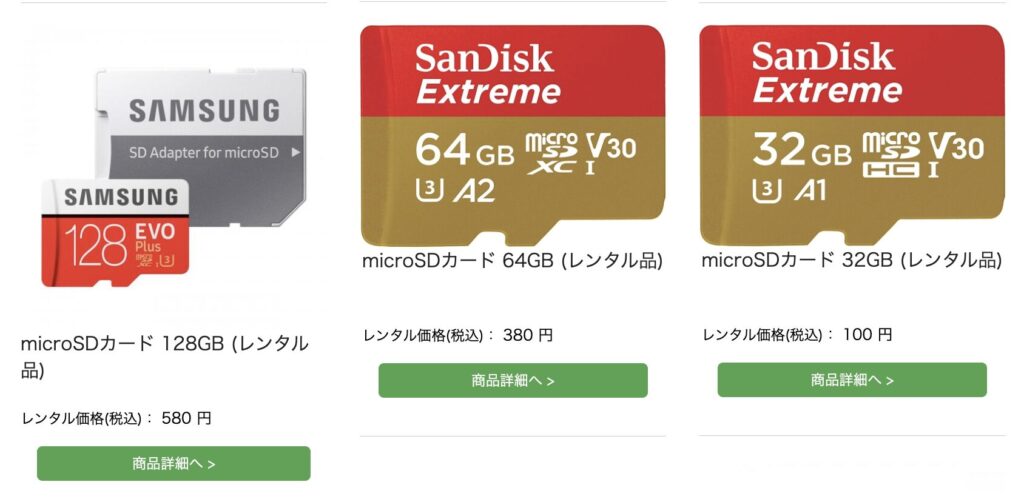The height and width of the screenshot is (502, 1024).
Task: Click the V30 icon on the 64GB card
Action: [611, 147]
